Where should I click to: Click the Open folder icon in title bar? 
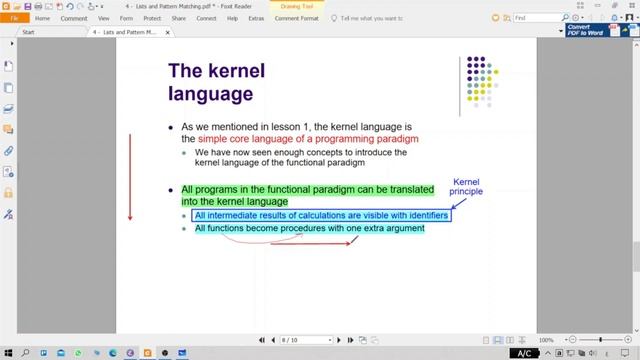17,6
